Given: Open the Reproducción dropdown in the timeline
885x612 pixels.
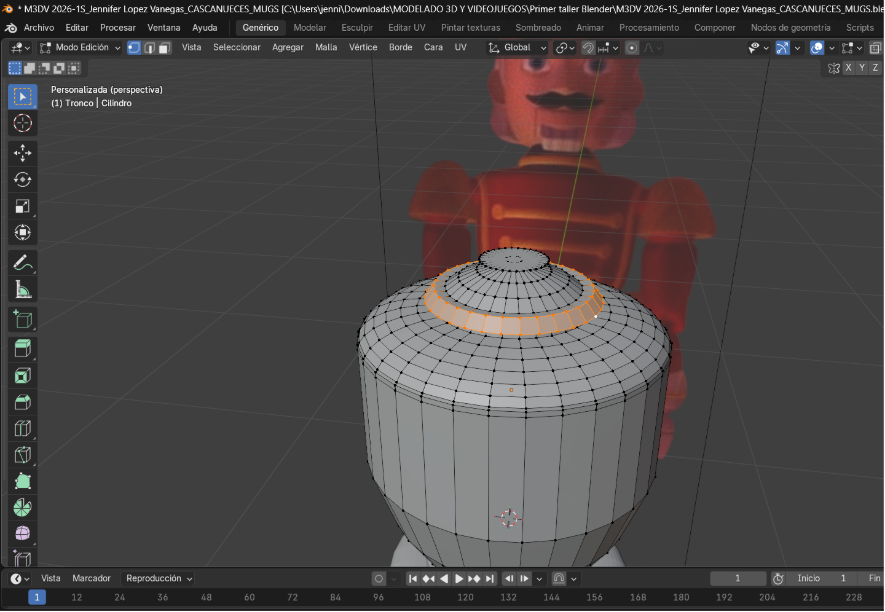Looking at the screenshot, I should 157,578.
